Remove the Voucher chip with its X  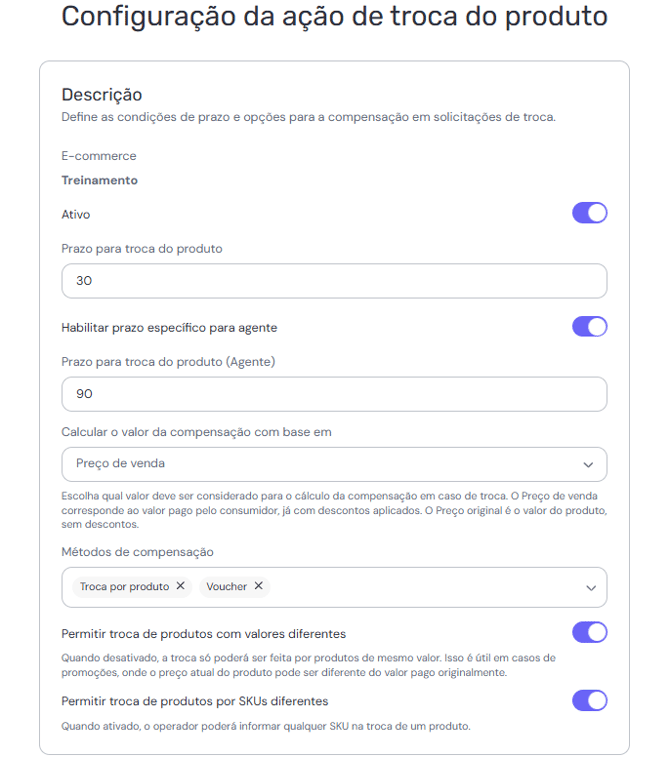click(x=258, y=586)
